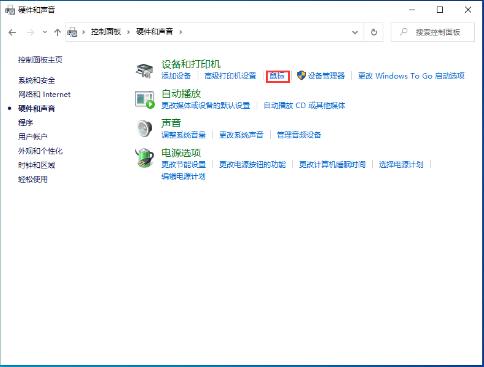
Task: Expand the address bar history dropdown
Action: (355, 32)
